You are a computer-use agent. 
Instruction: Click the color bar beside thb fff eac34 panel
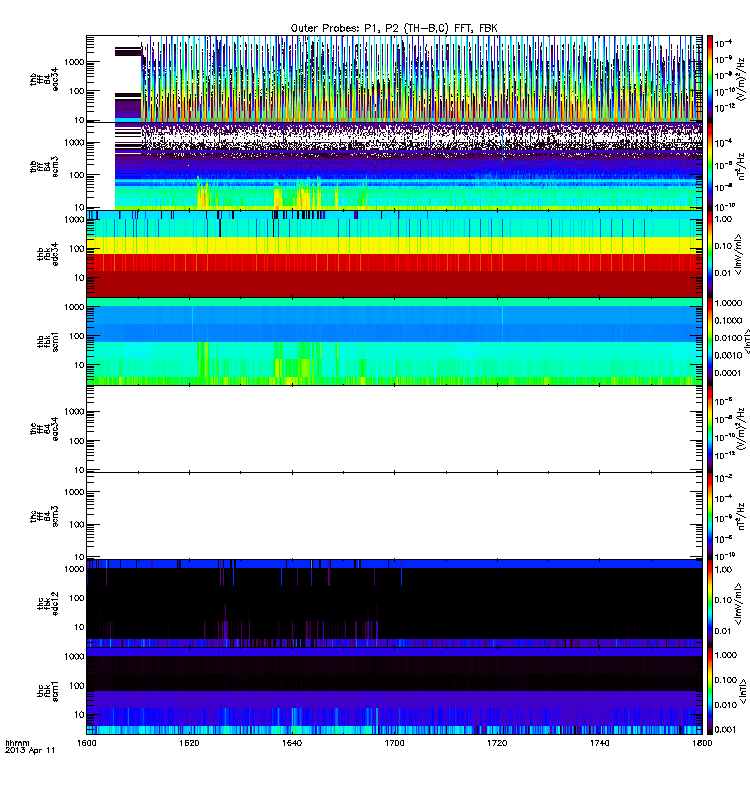(710, 79)
